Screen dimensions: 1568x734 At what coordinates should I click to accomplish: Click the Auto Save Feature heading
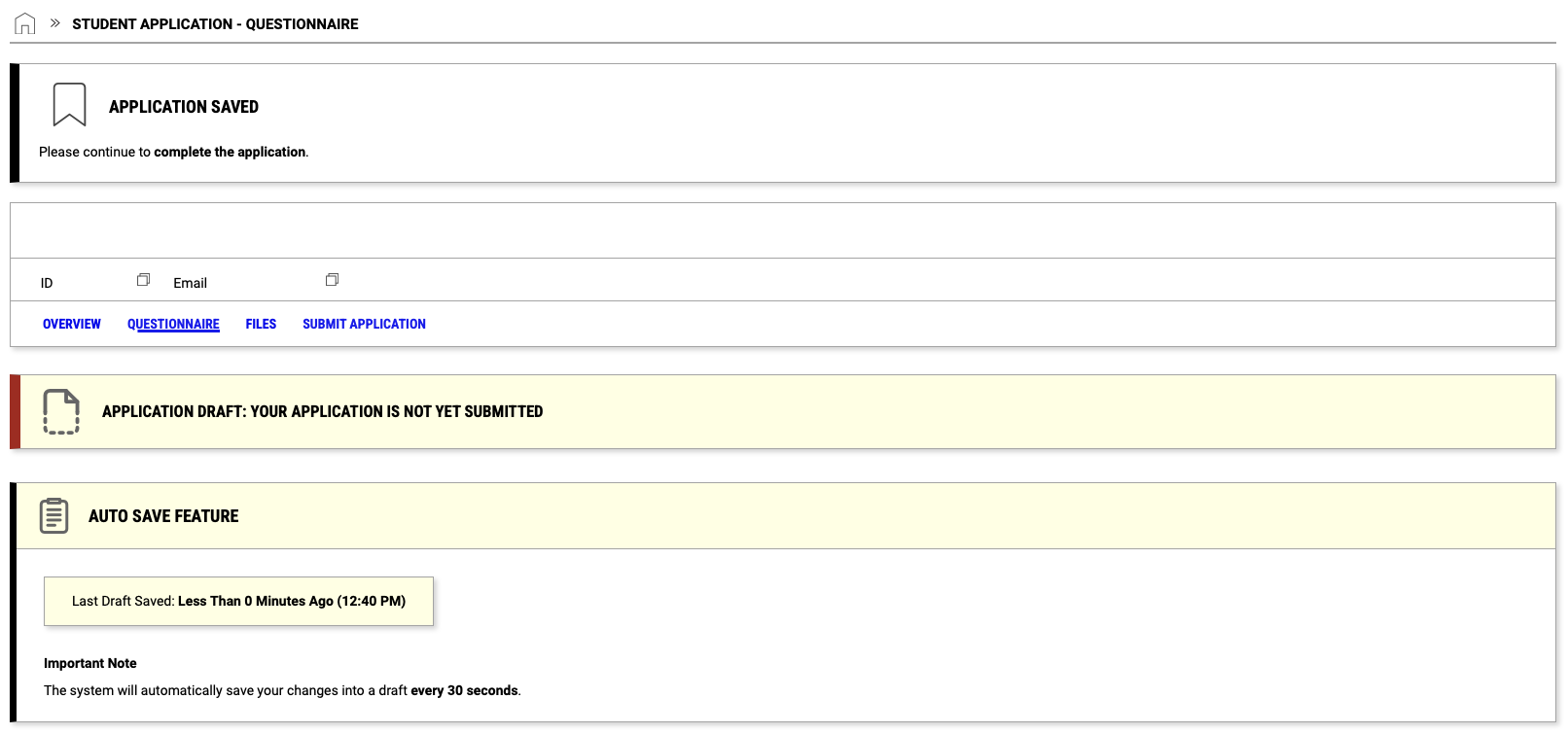pos(163,516)
